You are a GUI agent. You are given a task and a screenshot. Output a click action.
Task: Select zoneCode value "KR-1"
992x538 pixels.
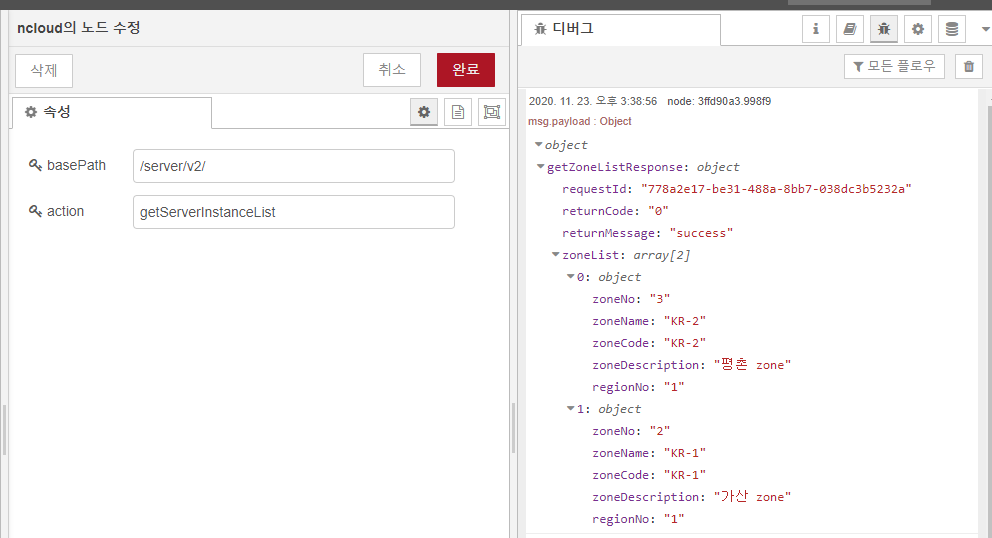coord(685,475)
